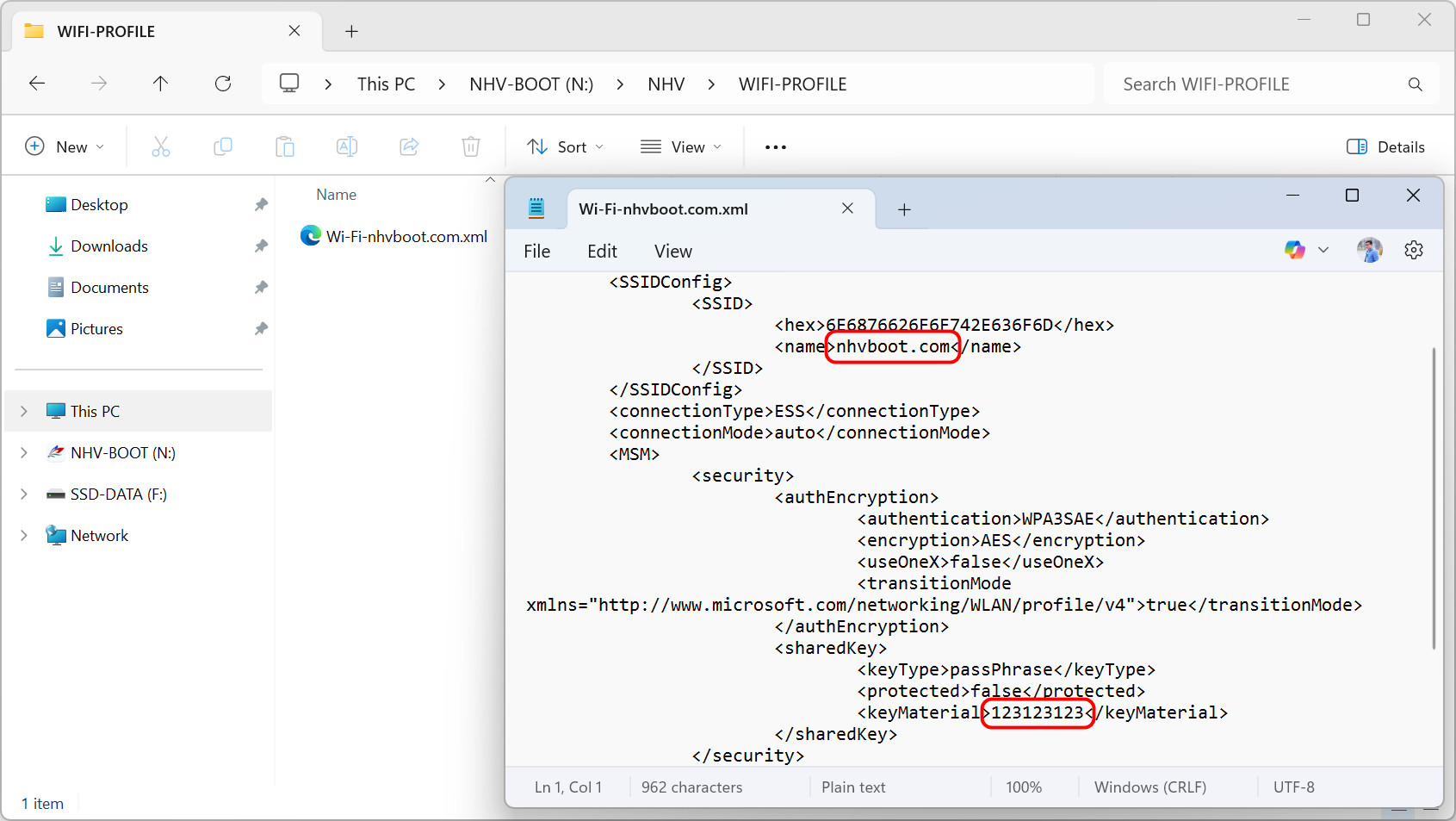This screenshot has height=821, width=1456.
Task: Toggle the Details pane
Action: pyautogui.click(x=1385, y=147)
